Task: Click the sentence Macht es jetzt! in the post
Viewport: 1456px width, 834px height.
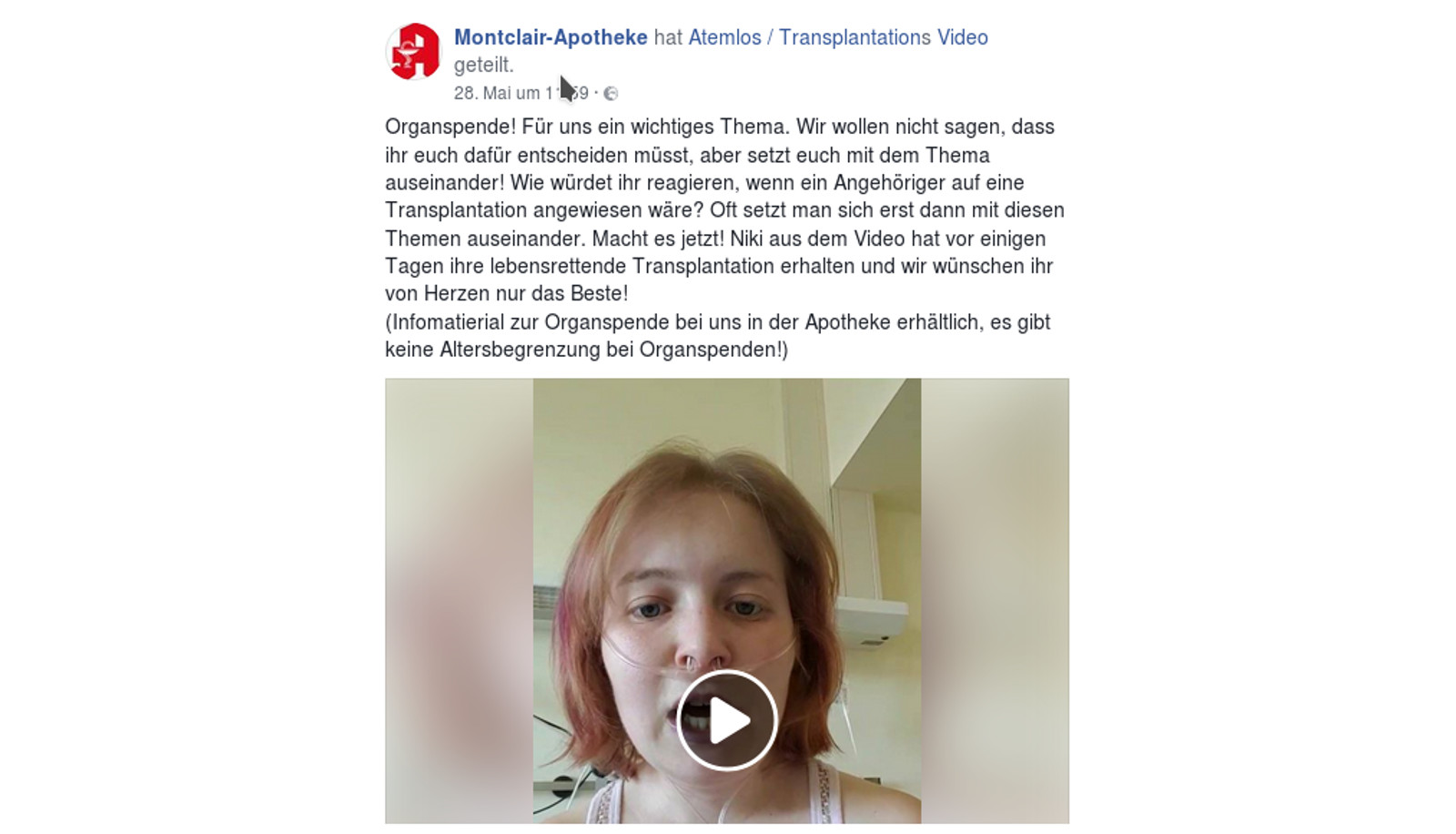Action: 658,239
